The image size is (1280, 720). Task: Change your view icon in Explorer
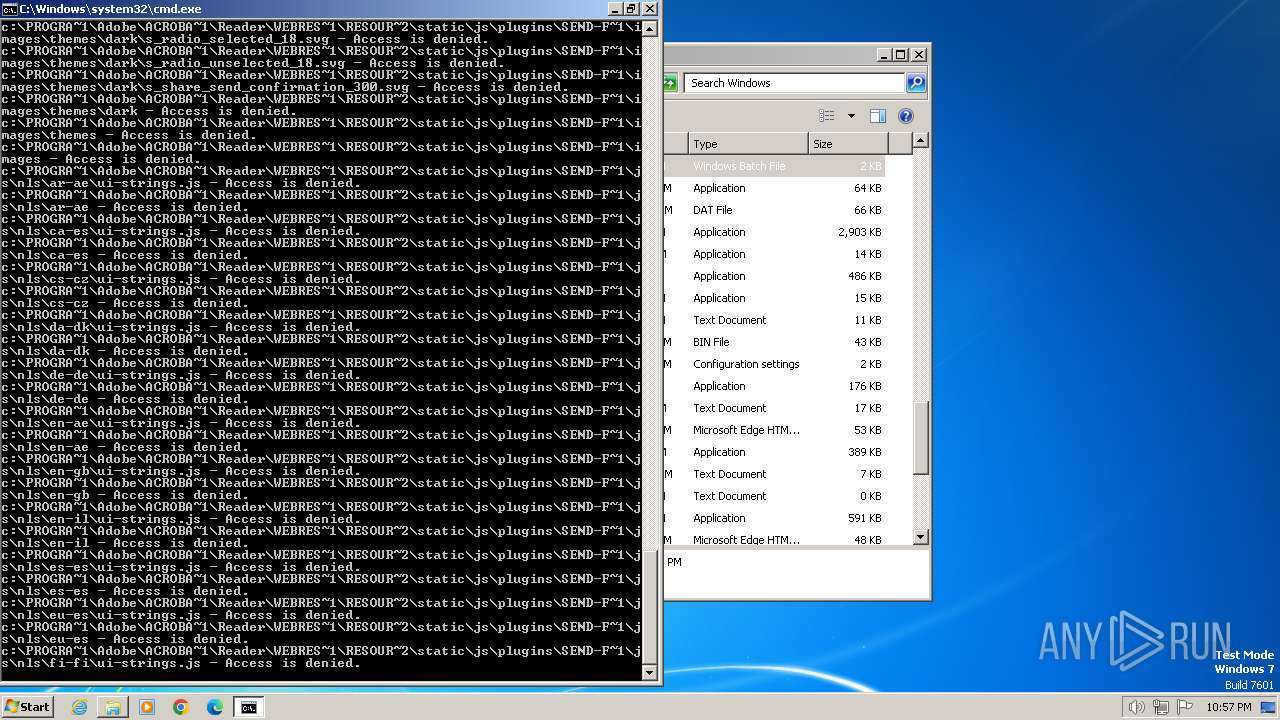click(827, 116)
